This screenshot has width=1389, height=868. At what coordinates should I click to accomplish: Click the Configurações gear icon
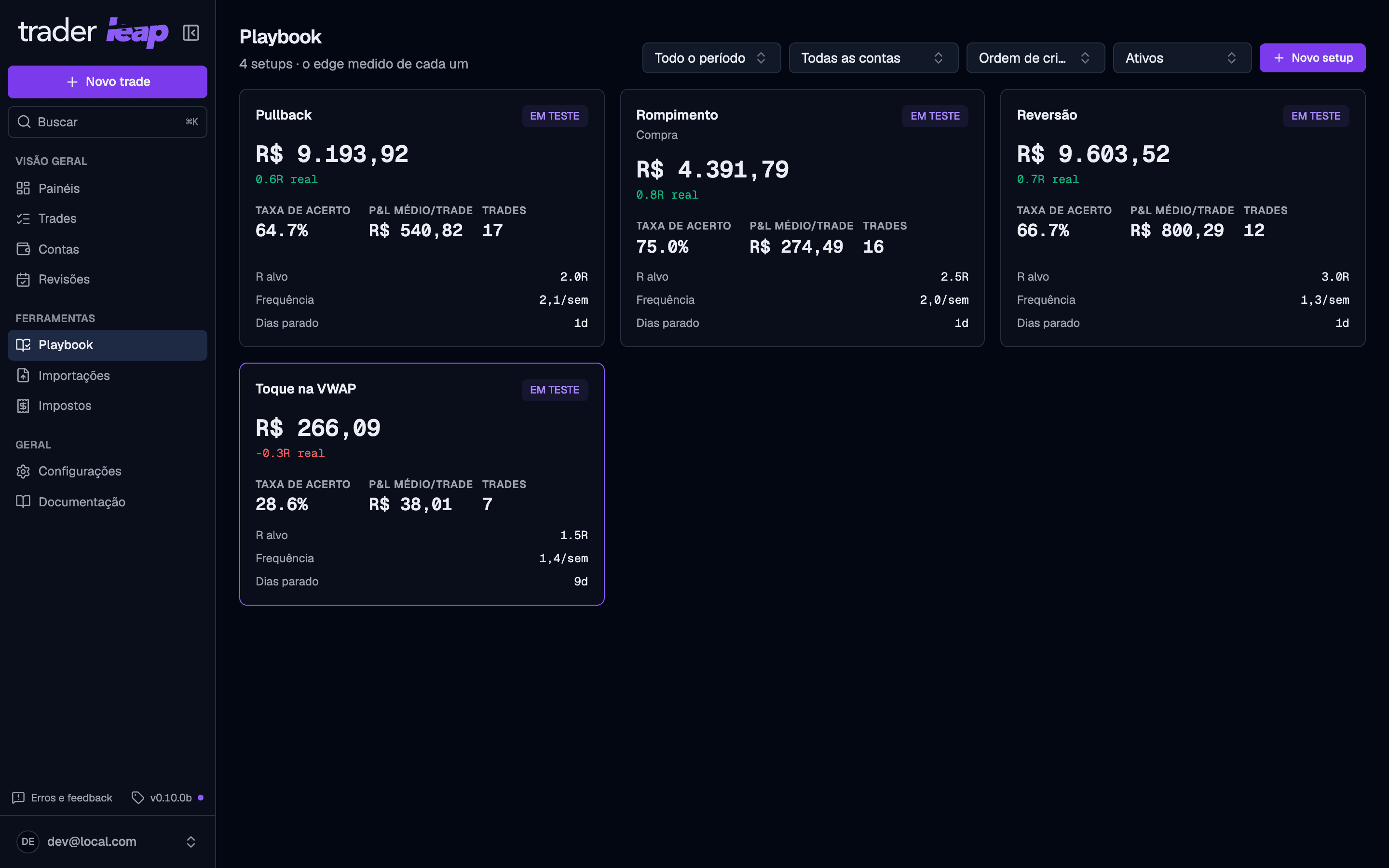[23, 471]
